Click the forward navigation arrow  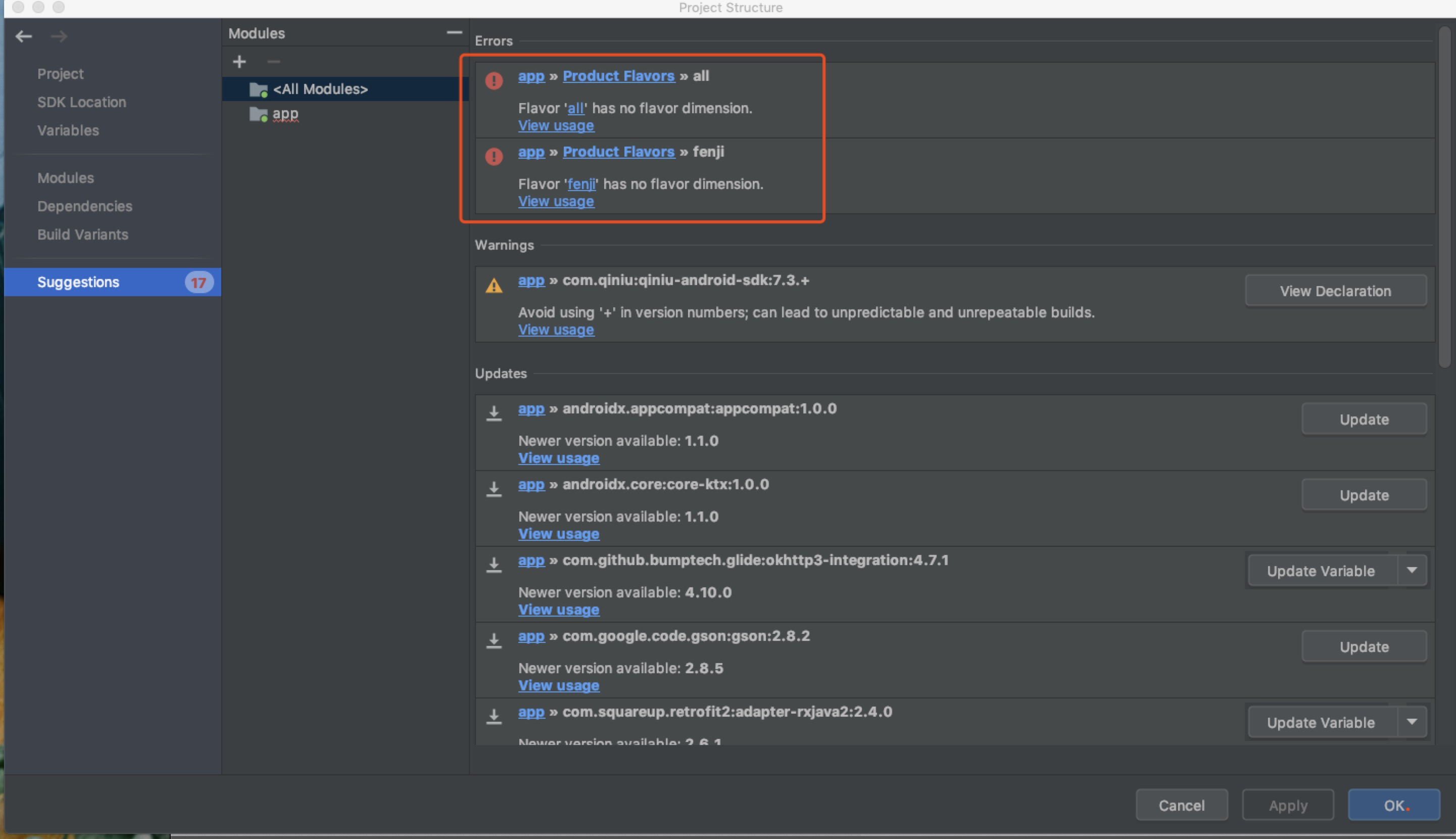(x=59, y=36)
